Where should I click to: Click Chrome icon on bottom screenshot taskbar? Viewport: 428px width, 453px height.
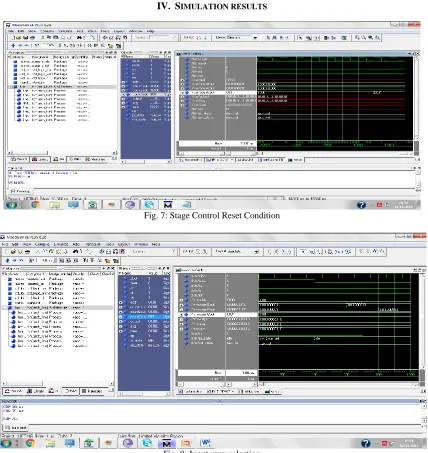(30, 443)
